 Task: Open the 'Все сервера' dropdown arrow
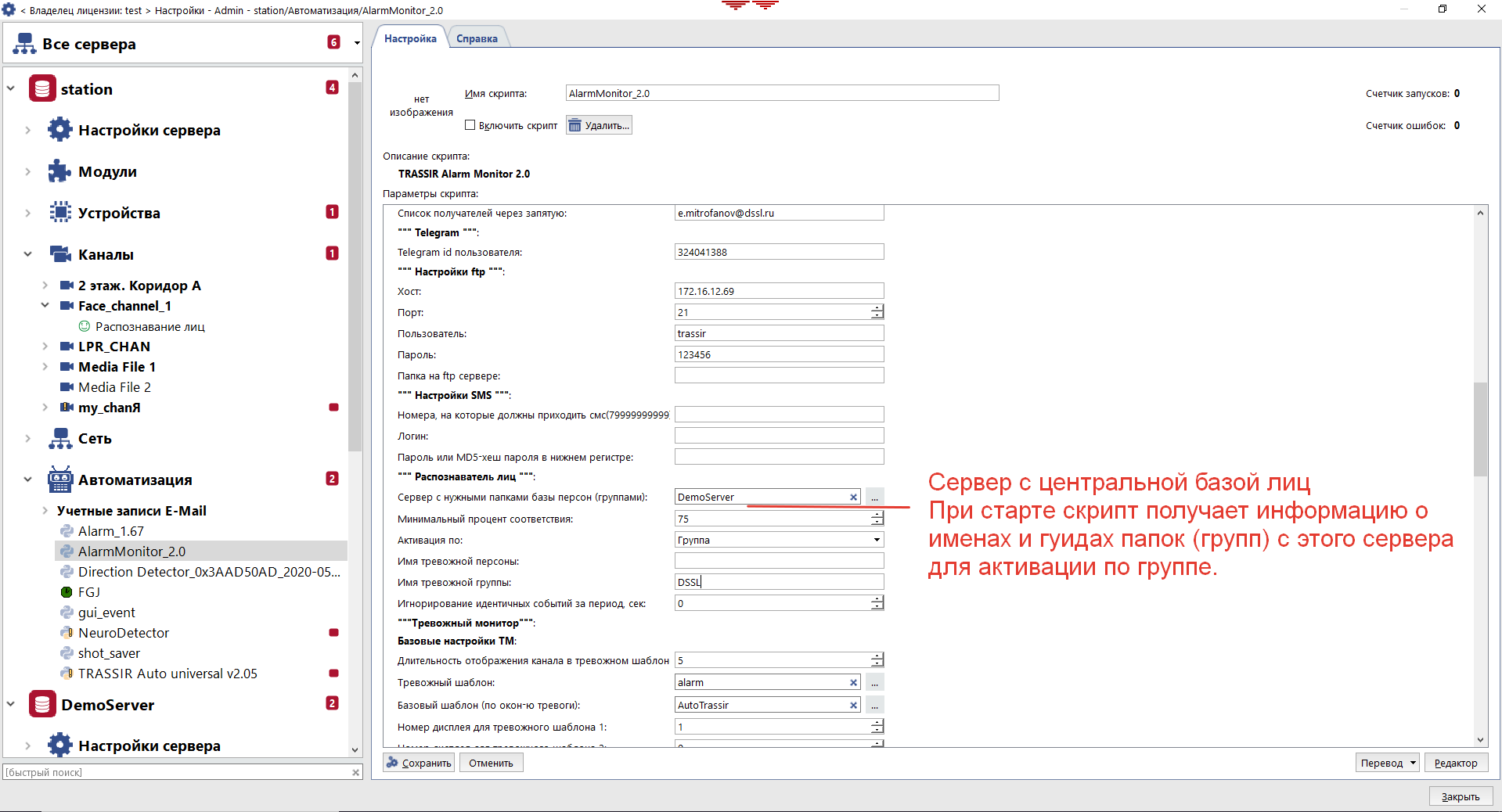(357, 43)
